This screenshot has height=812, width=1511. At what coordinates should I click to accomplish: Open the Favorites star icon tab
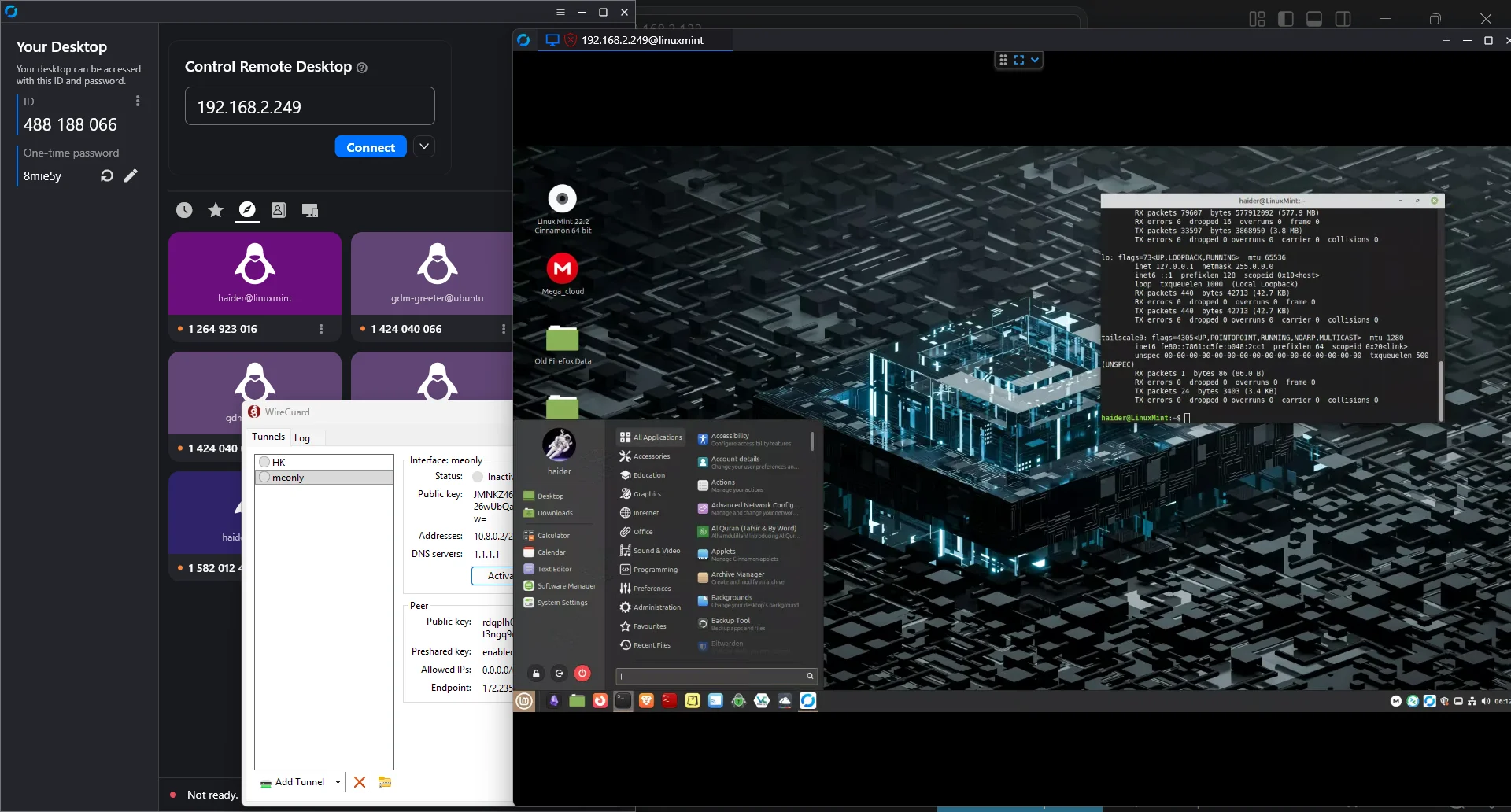(216, 210)
